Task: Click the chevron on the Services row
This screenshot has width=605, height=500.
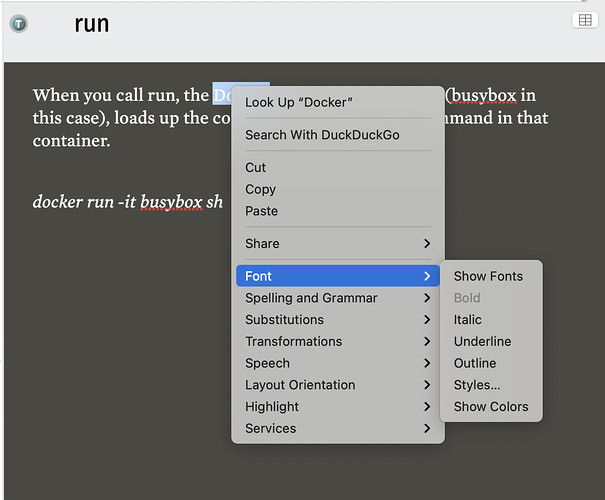Action: tap(427, 428)
